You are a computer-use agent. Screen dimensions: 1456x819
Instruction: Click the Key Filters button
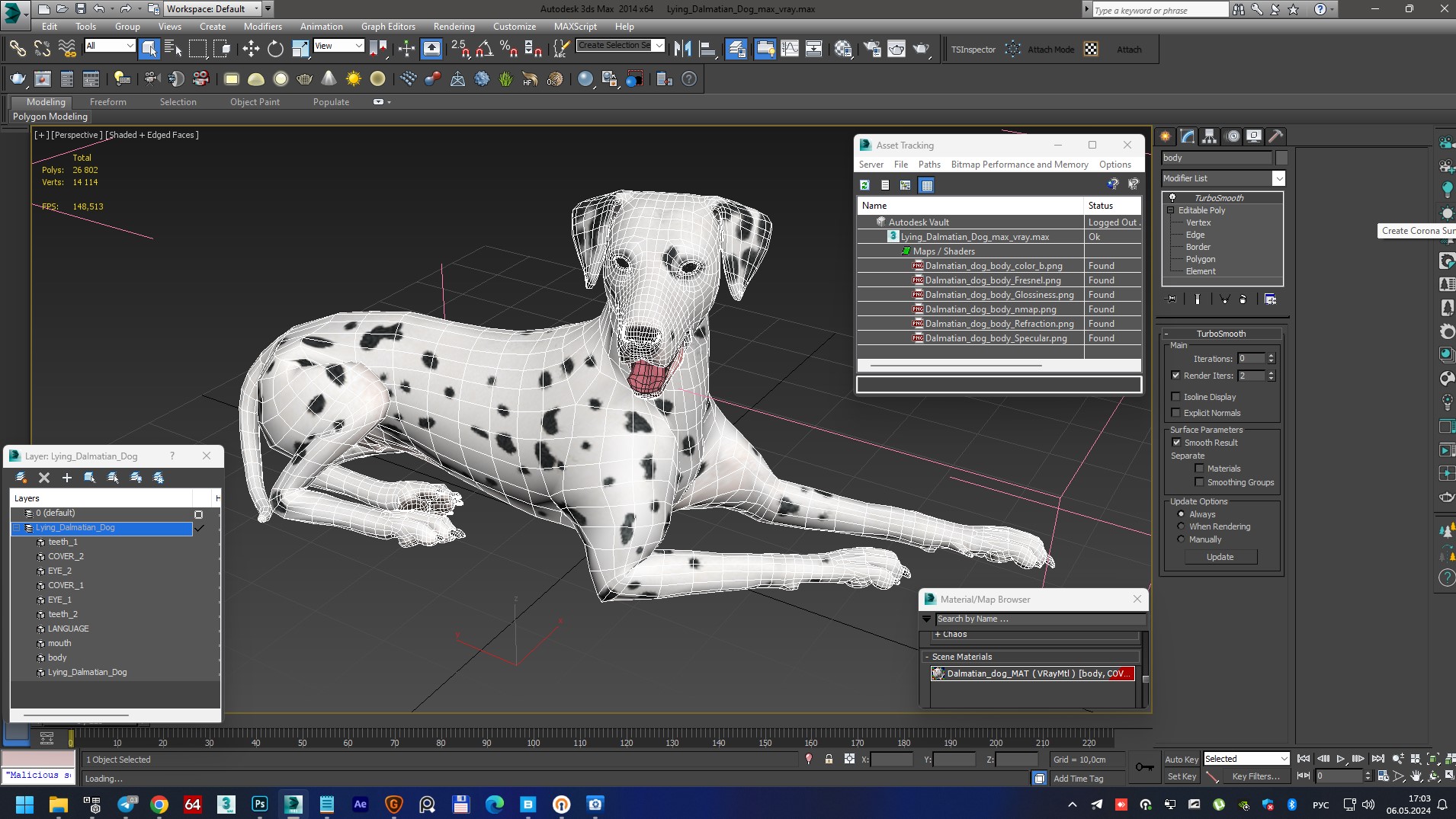pos(1256,776)
